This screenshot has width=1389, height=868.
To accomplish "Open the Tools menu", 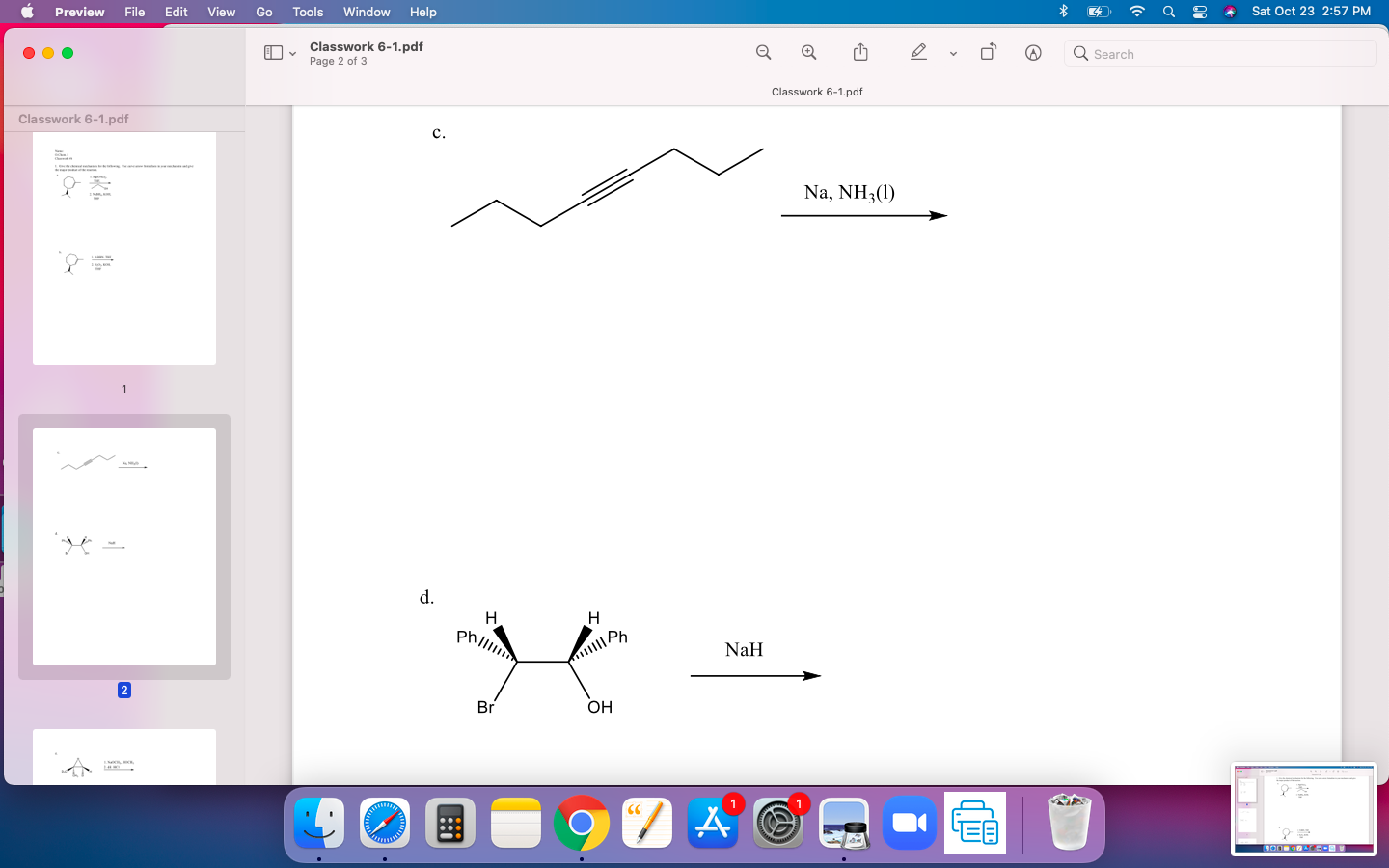I will pos(307,12).
